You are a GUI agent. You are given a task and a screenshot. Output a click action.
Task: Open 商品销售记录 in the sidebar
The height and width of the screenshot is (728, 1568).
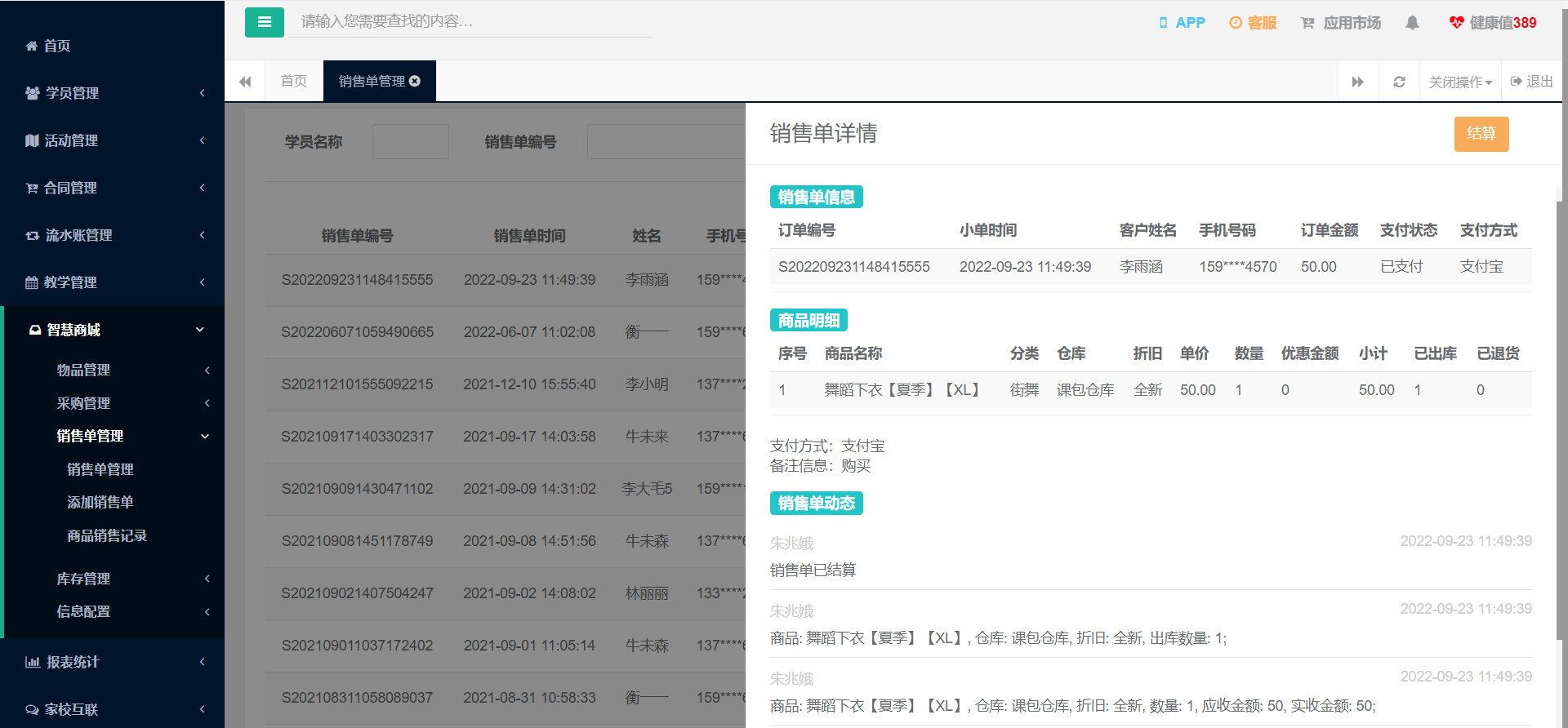[107, 535]
